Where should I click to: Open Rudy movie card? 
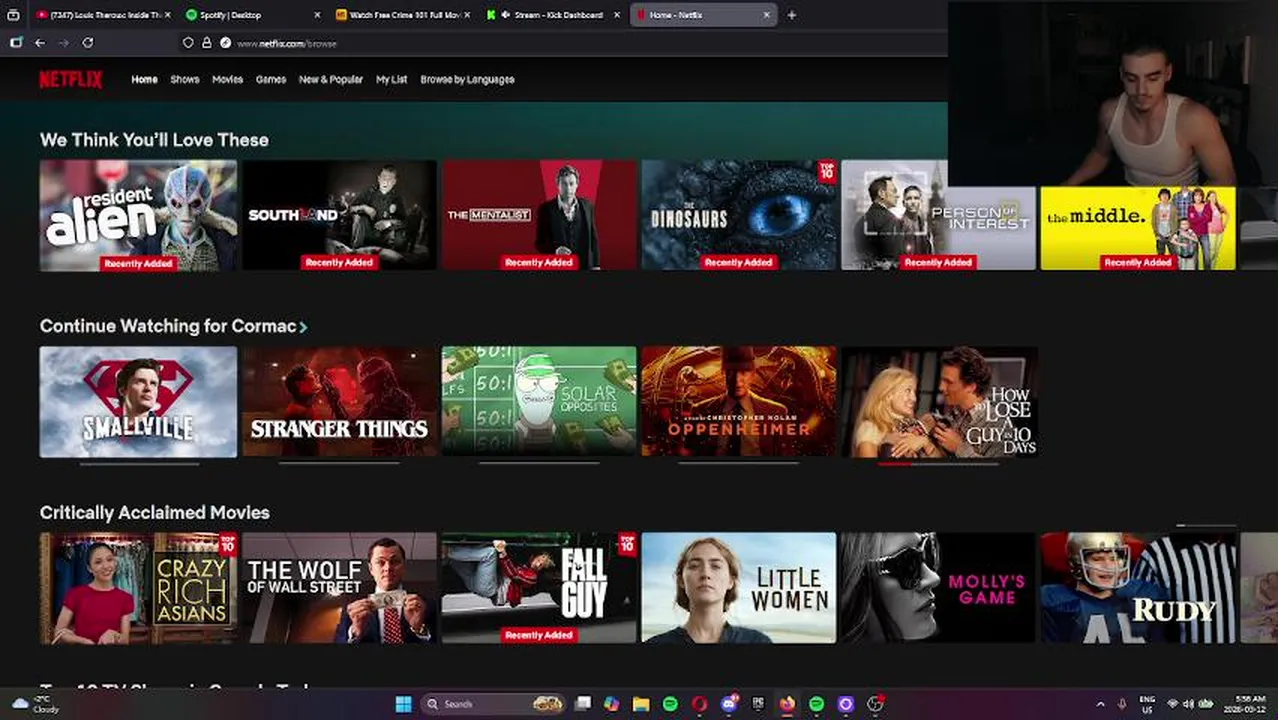(x=1138, y=588)
